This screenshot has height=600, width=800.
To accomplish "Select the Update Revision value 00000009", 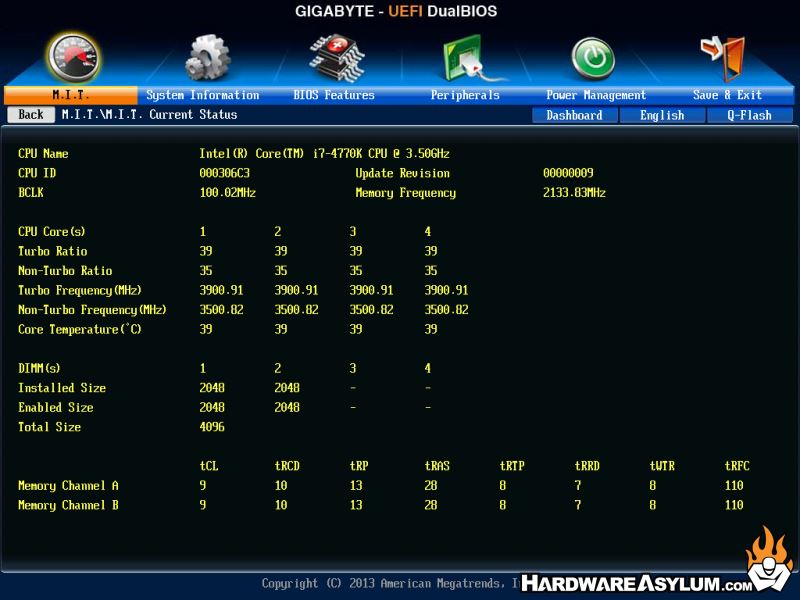I will (568, 173).
